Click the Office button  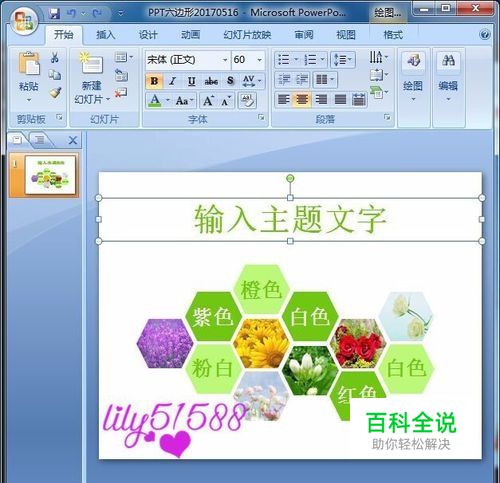pos(23,20)
